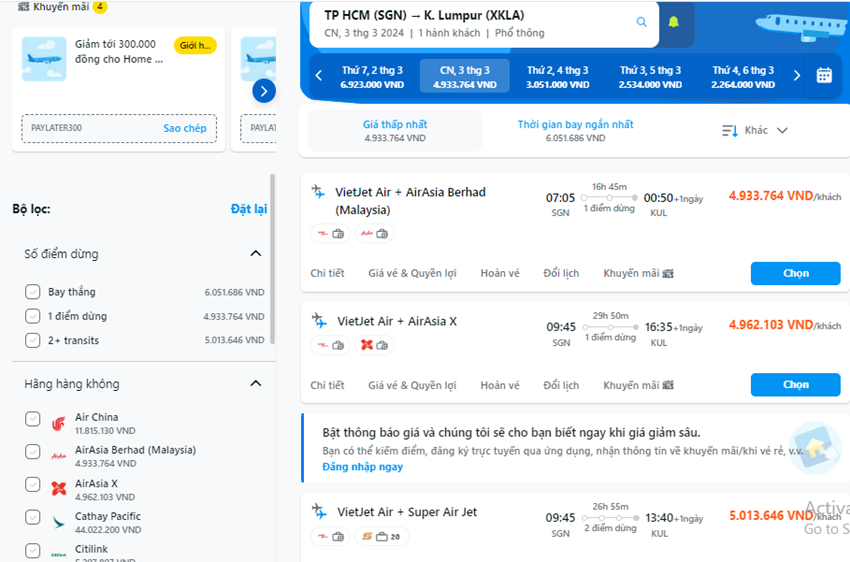Switch to Thời gian bay ngắn nhất tab
Viewport: 850px width, 562px height.
point(575,131)
